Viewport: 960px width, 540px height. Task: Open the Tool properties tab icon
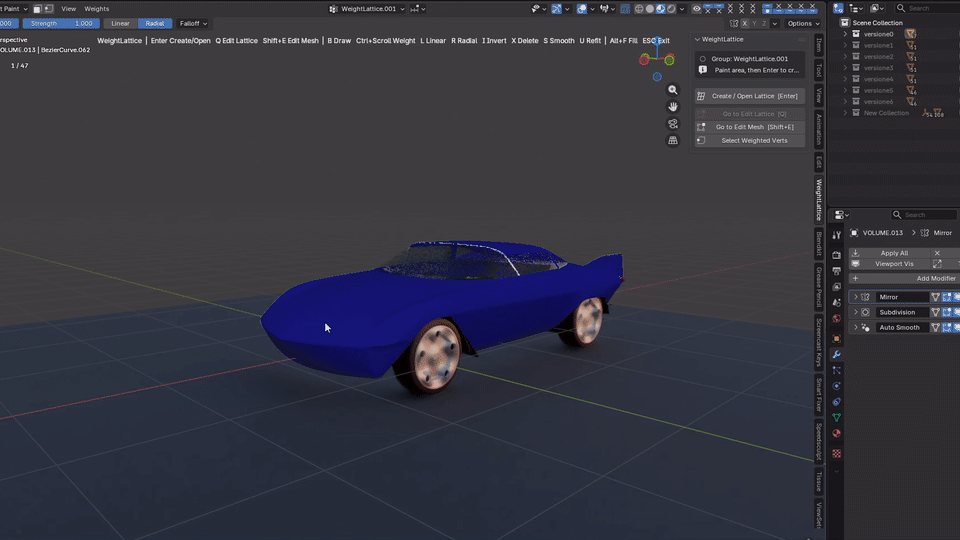pyautogui.click(x=836, y=235)
